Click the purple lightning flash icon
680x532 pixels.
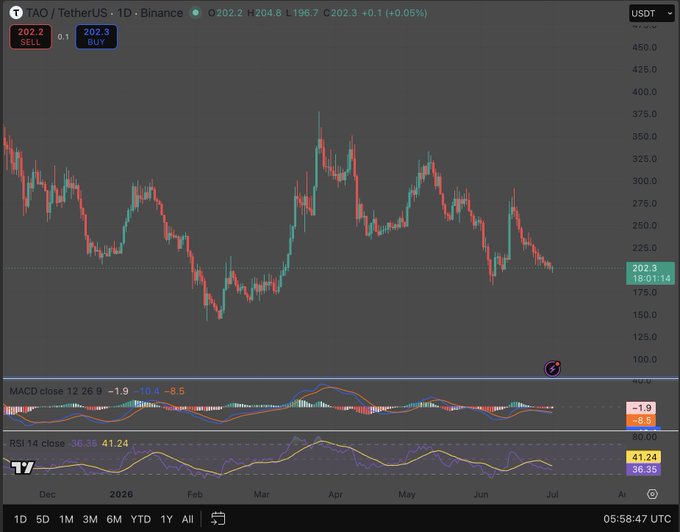point(552,369)
